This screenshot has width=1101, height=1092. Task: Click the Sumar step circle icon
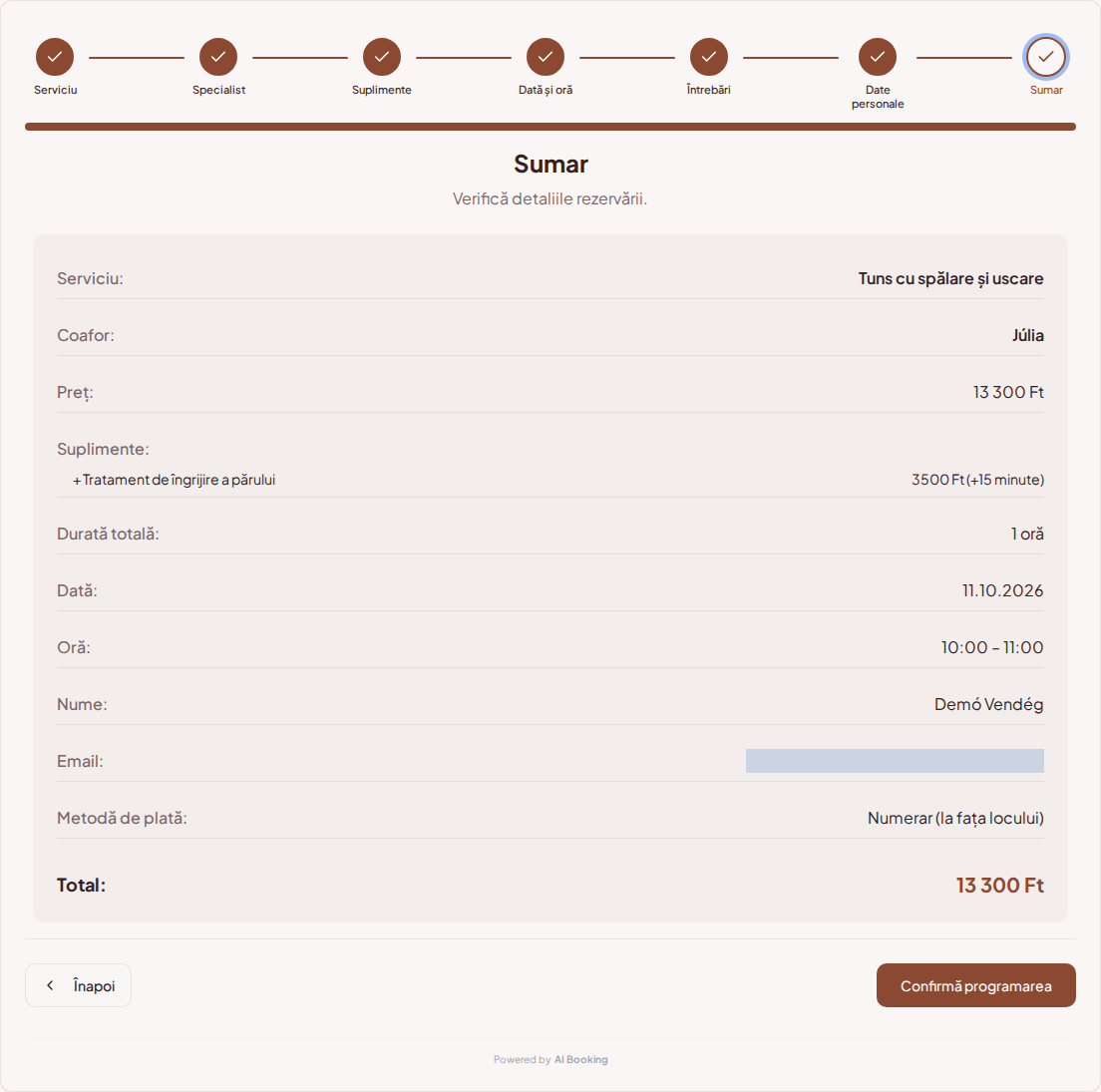[x=1046, y=57]
